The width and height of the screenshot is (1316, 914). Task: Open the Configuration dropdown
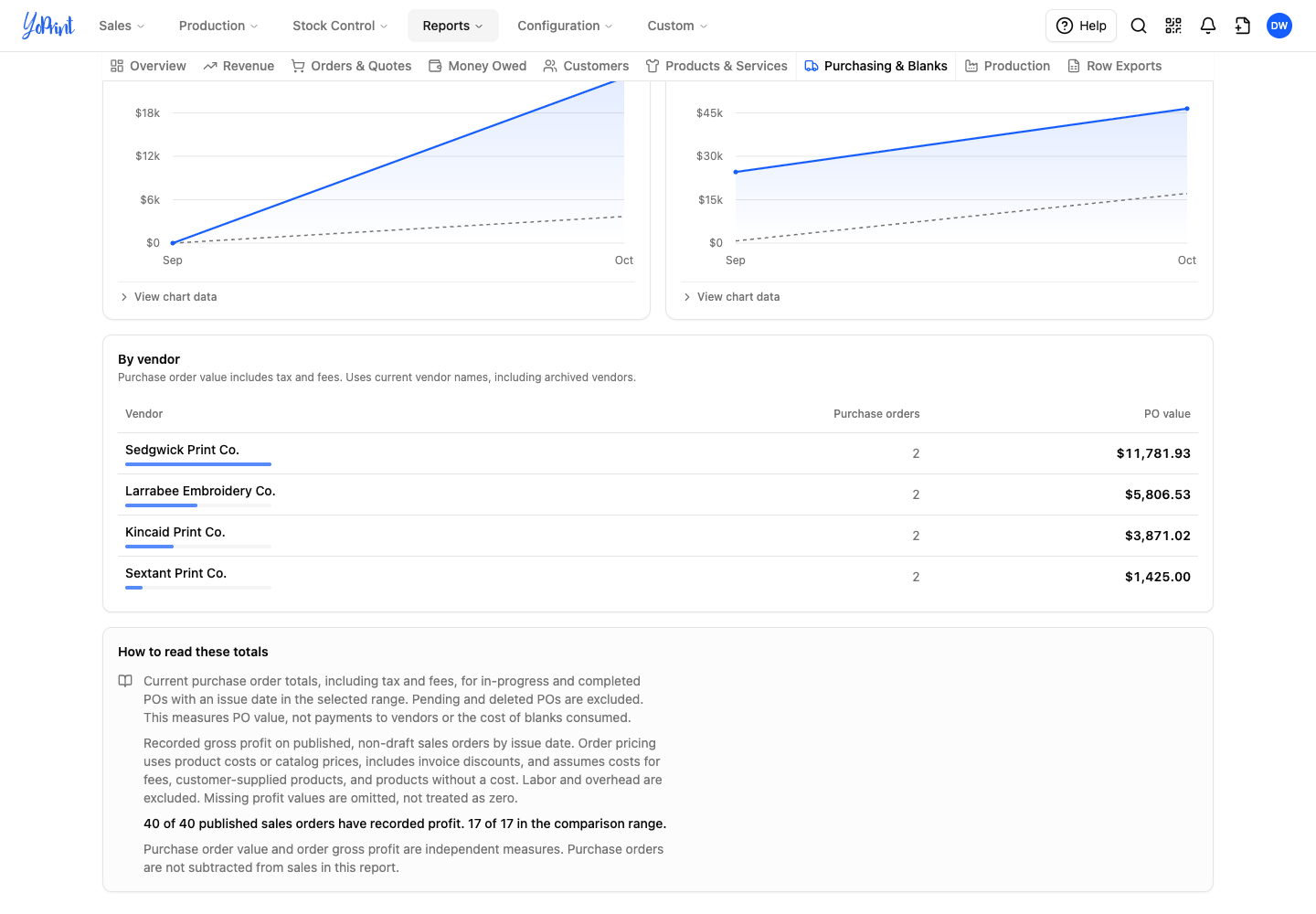tap(565, 26)
